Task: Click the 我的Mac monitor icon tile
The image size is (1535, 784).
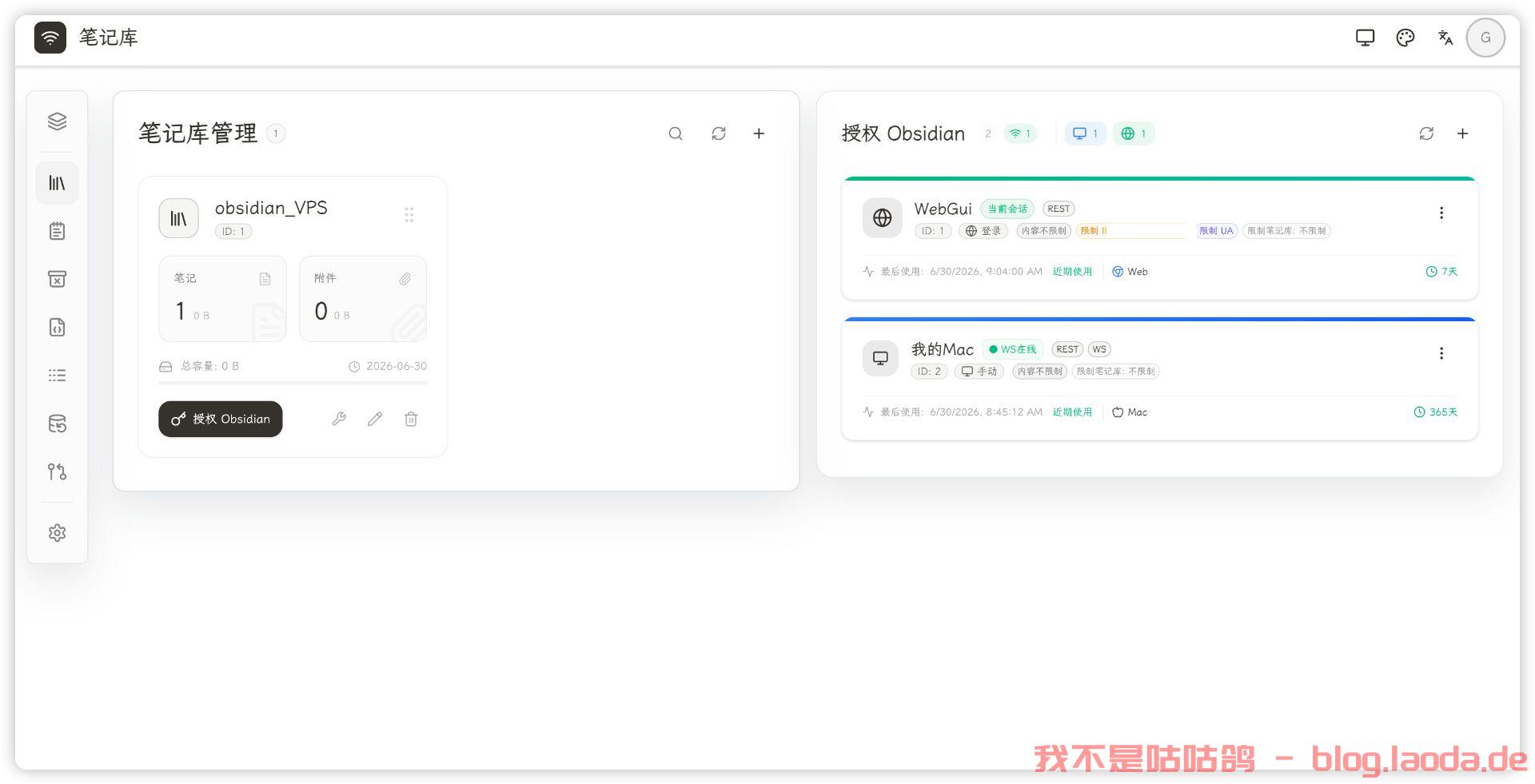Action: (x=880, y=358)
